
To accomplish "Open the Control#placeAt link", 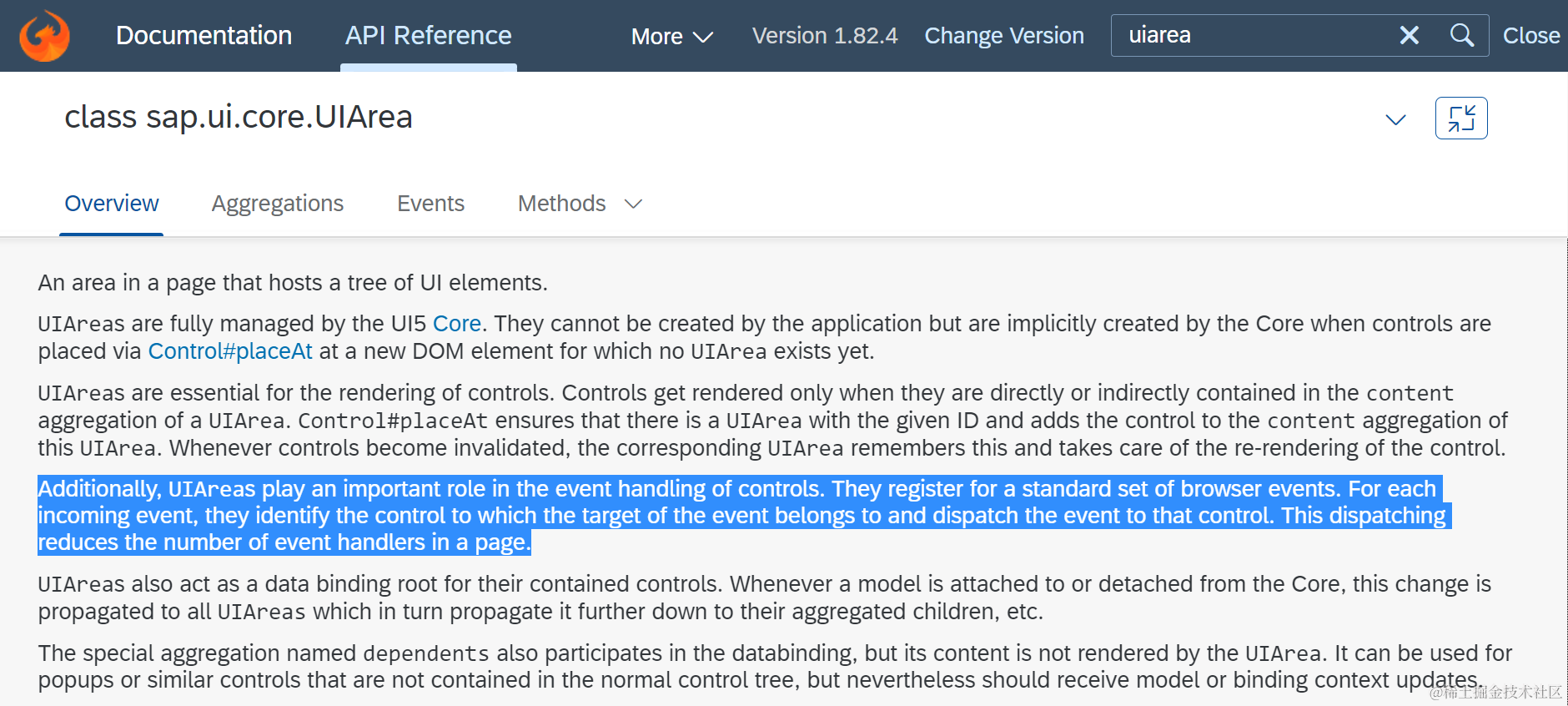I will (x=230, y=351).
